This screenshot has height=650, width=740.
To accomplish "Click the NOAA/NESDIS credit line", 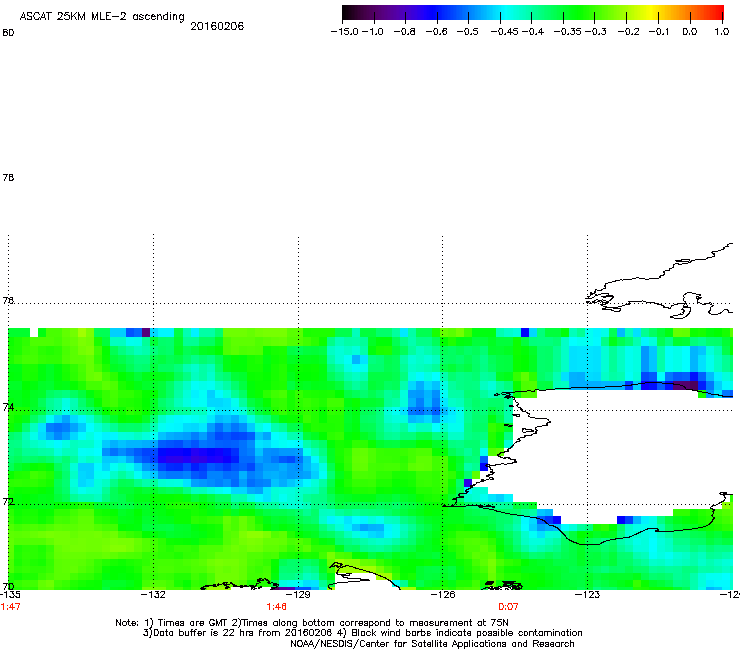I will [432, 644].
